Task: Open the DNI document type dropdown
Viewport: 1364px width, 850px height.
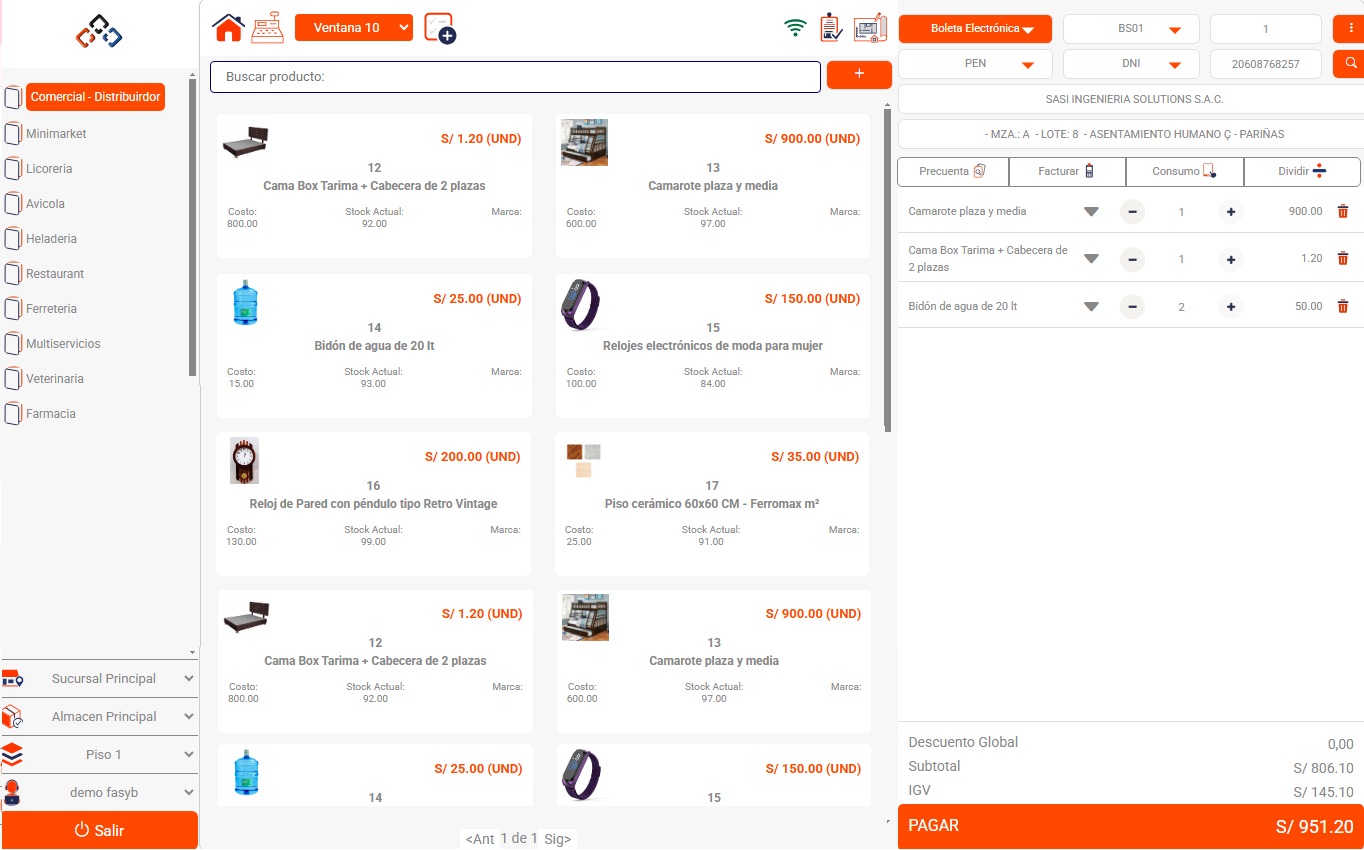Action: [1131, 63]
